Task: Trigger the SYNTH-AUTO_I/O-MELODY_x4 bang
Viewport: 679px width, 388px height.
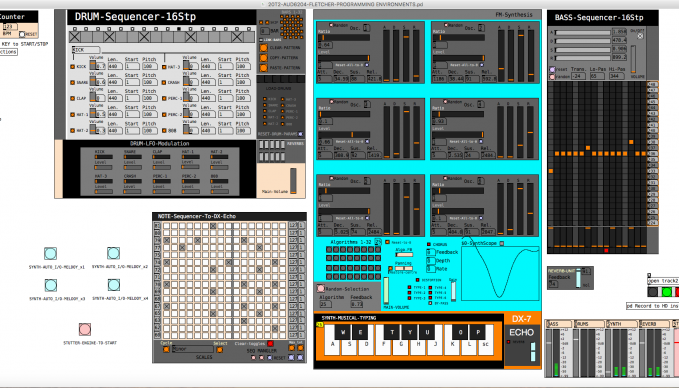Action: pyautogui.click(x=114, y=285)
